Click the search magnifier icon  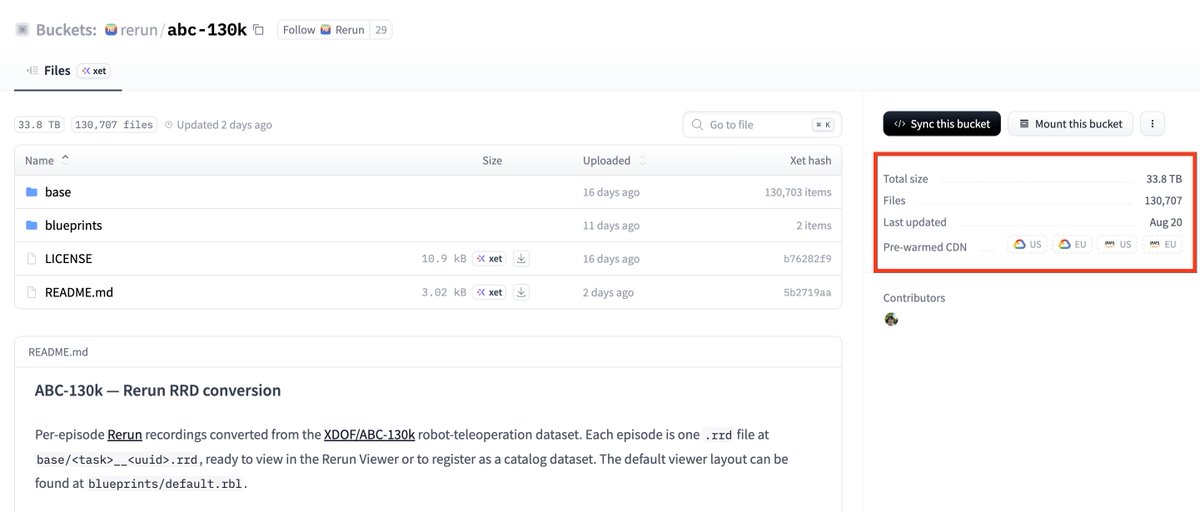(x=697, y=125)
